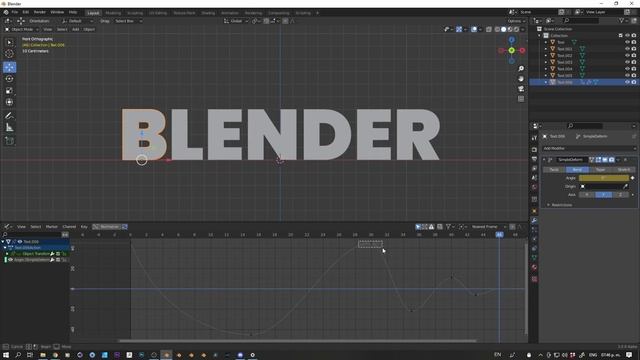Screen dimensions: 640x360
Task: Select the Annotate tool
Action: (9, 116)
